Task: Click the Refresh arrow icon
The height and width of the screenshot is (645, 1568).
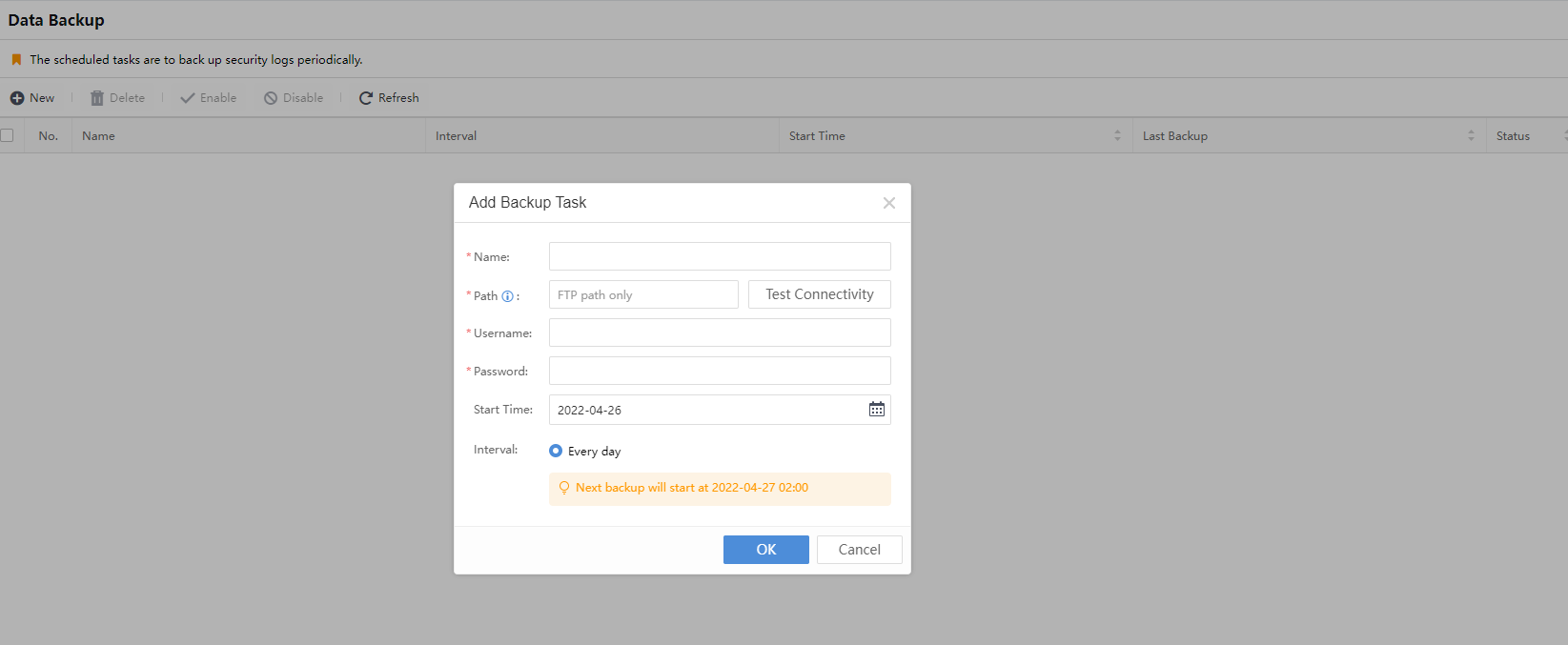Action: (366, 98)
